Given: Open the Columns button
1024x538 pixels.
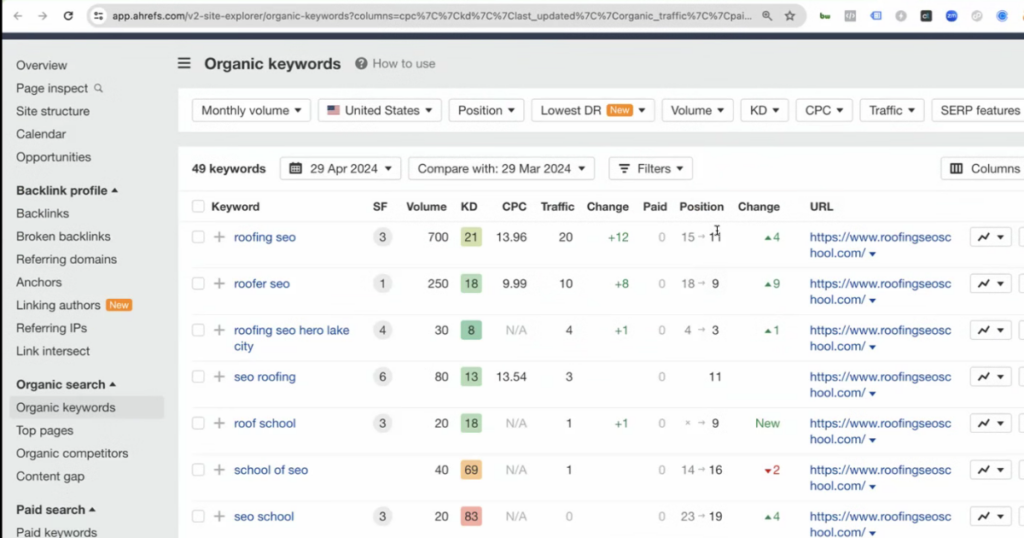Looking at the screenshot, I should tap(984, 168).
